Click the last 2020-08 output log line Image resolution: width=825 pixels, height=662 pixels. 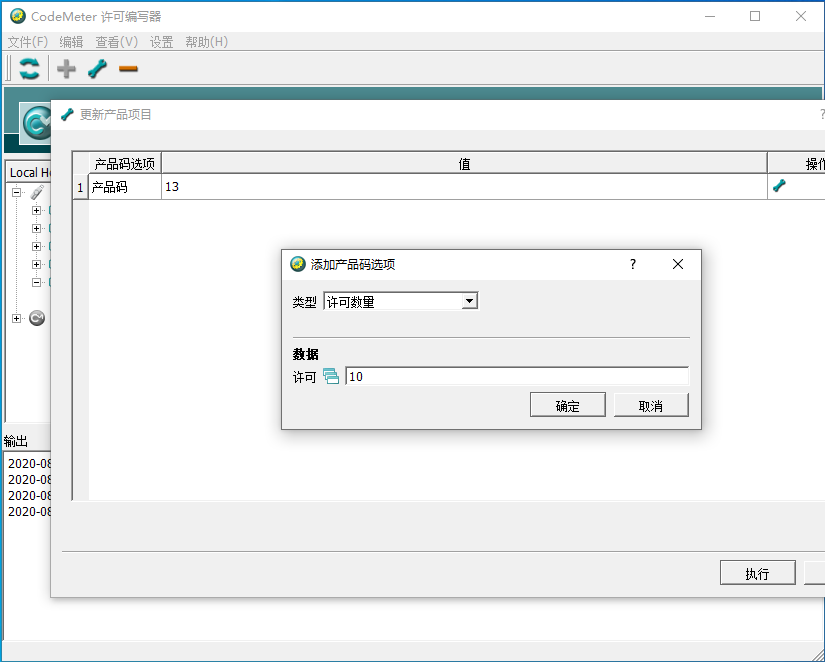coord(29,511)
